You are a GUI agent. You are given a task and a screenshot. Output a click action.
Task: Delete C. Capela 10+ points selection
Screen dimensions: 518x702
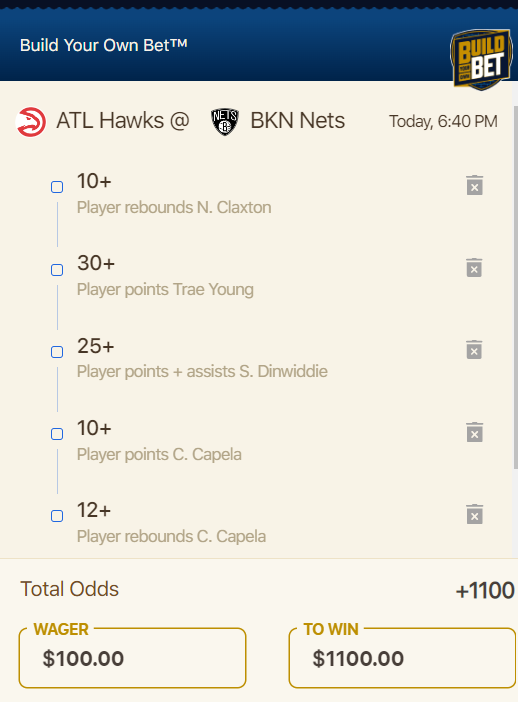point(475,432)
